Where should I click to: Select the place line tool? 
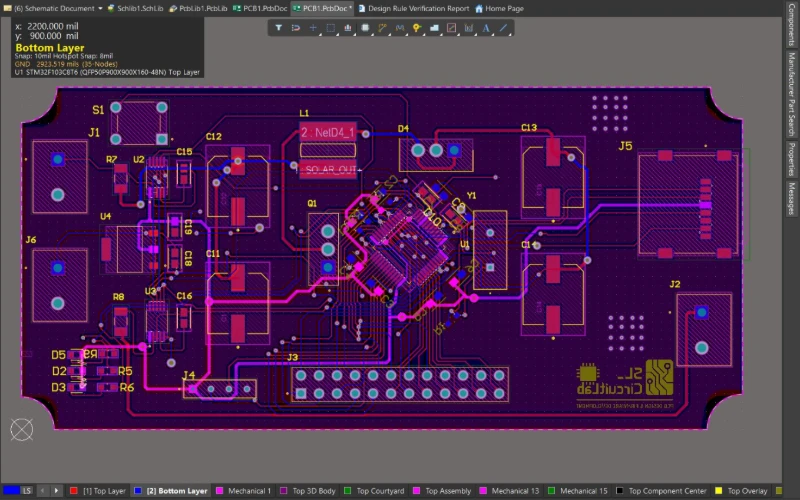pyautogui.click(x=501, y=28)
